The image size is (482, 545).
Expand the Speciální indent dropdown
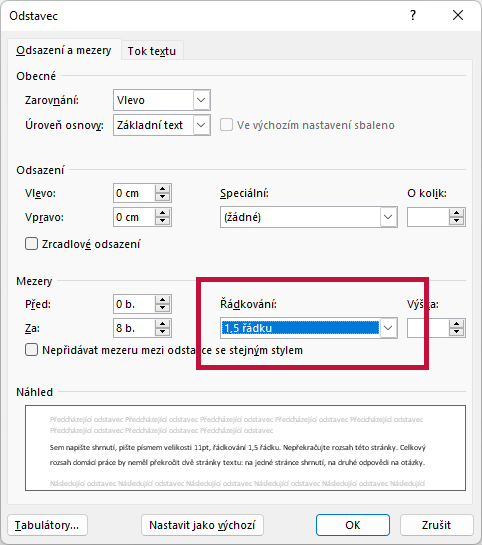388,217
